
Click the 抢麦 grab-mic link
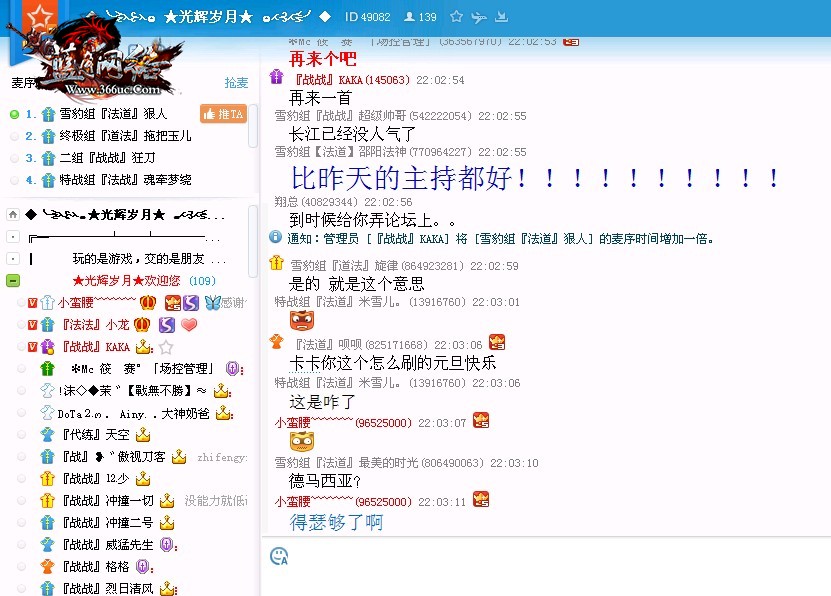click(x=236, y=83)
